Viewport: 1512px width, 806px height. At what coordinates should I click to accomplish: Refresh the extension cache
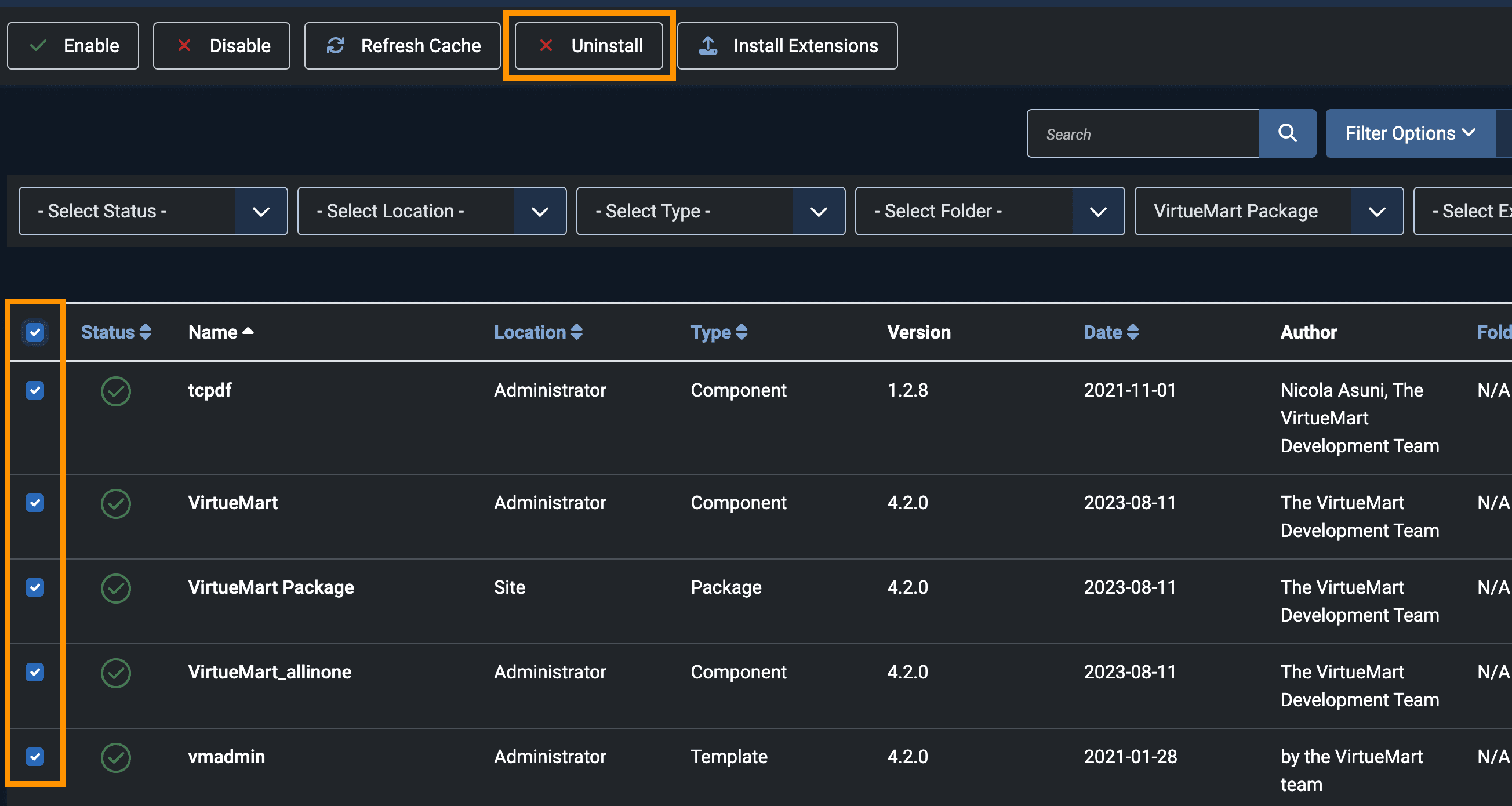[x=402, y=46]
